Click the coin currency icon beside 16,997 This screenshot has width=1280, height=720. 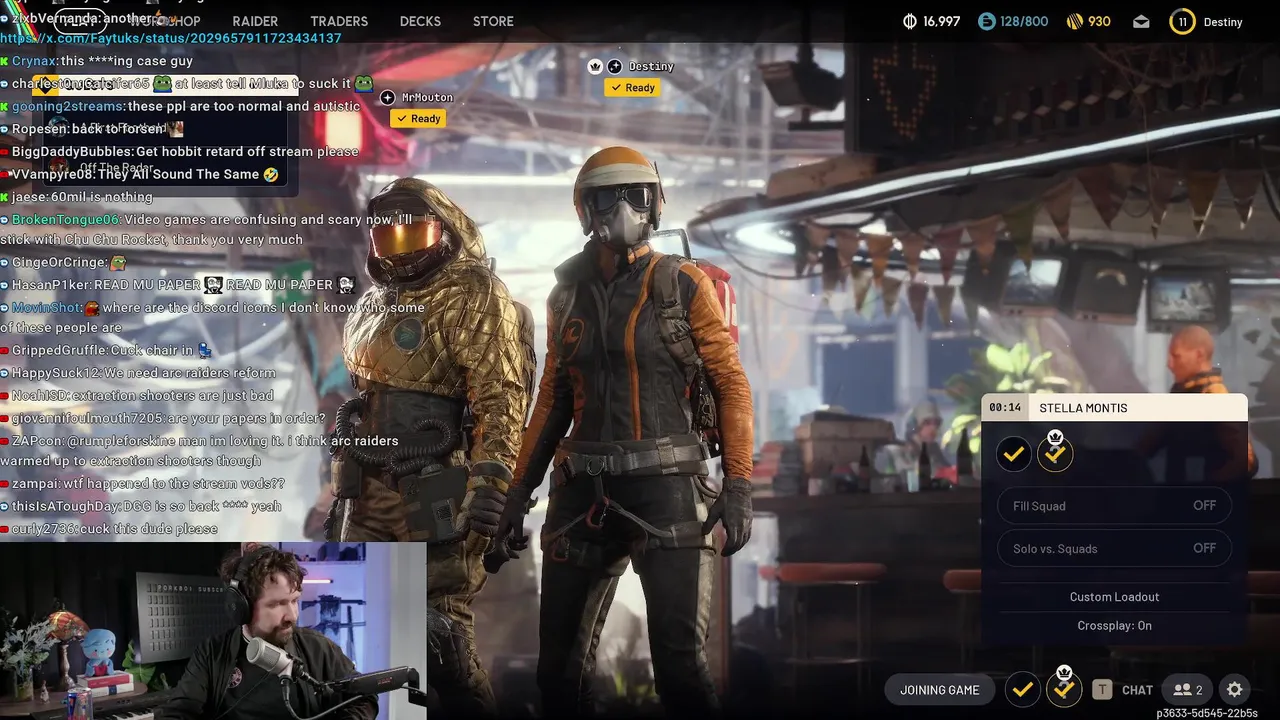coord(909,21)
